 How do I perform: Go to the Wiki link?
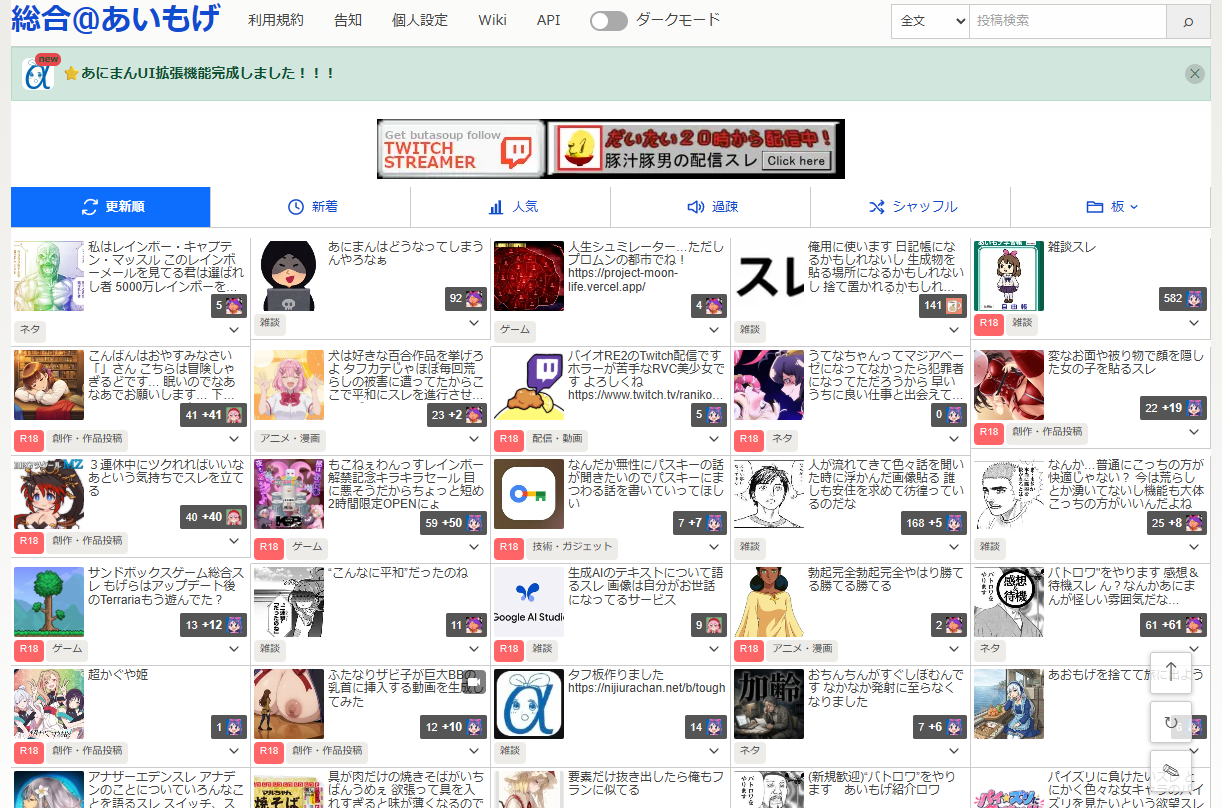click(x=492, y=20)
